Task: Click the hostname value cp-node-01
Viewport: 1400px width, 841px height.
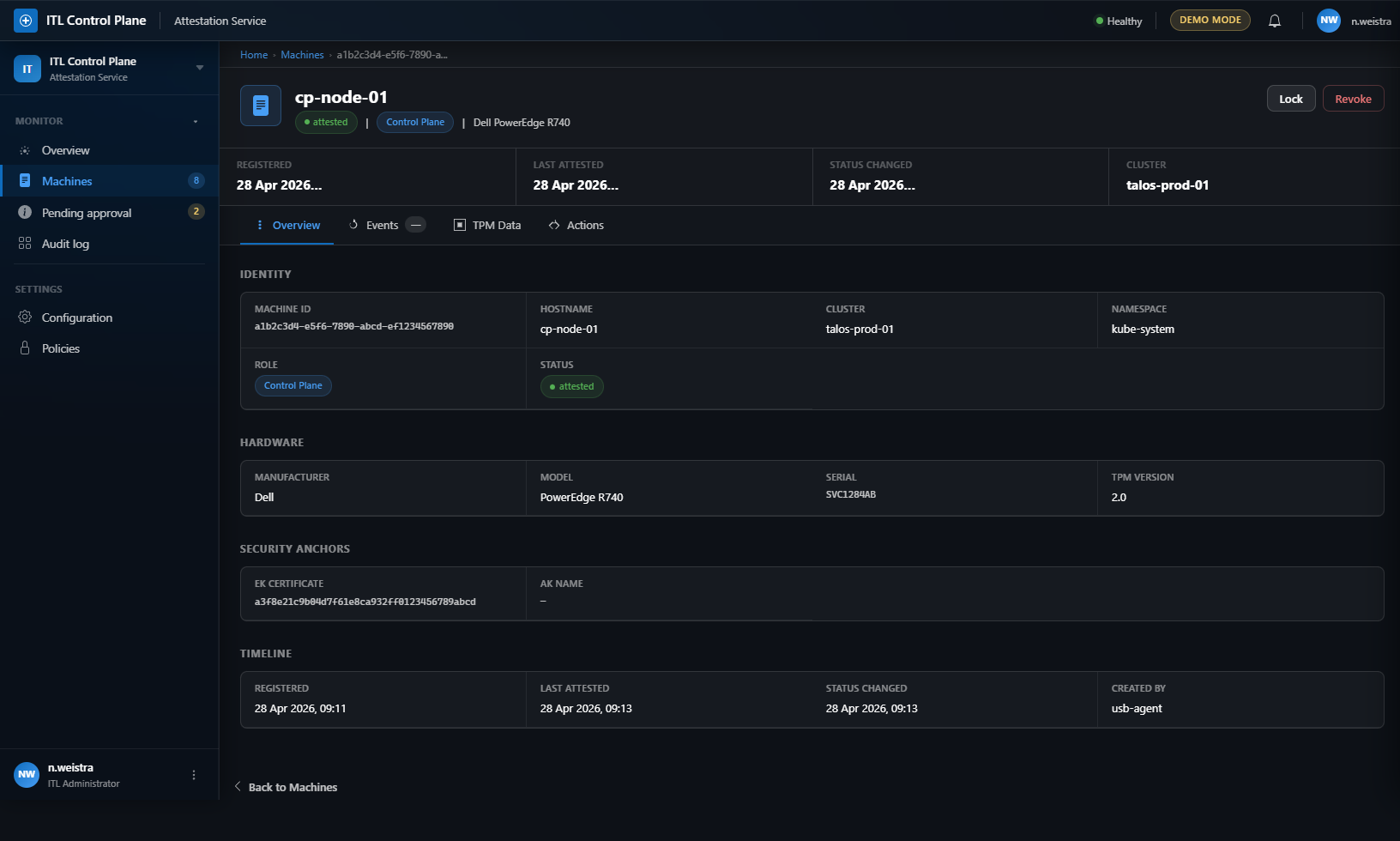Action: click(x=569, y=329)
